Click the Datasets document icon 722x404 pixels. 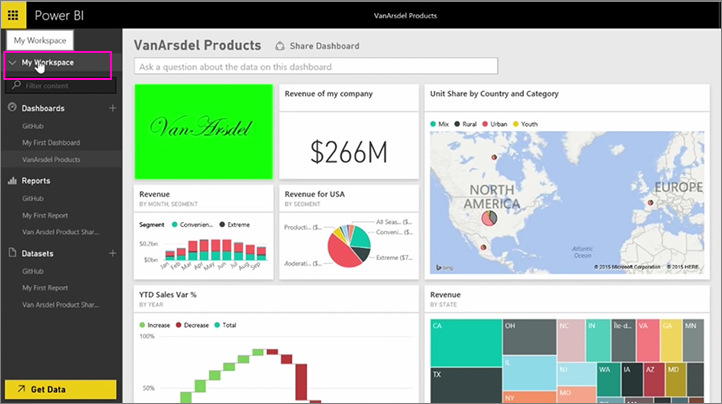coord(12,253)
